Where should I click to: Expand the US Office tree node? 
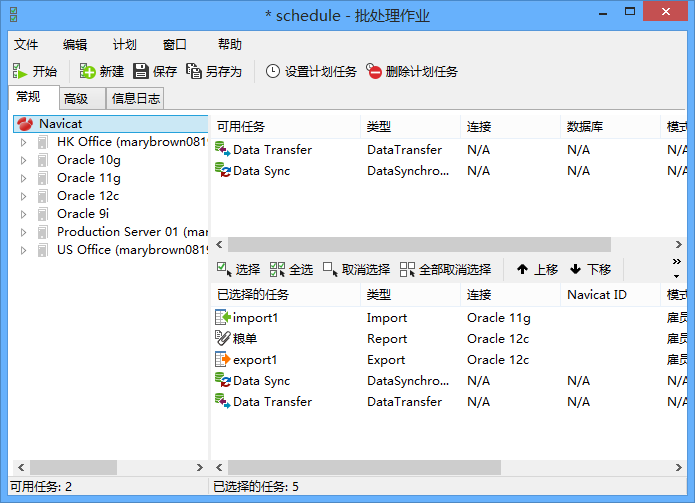tap(23, 250)
